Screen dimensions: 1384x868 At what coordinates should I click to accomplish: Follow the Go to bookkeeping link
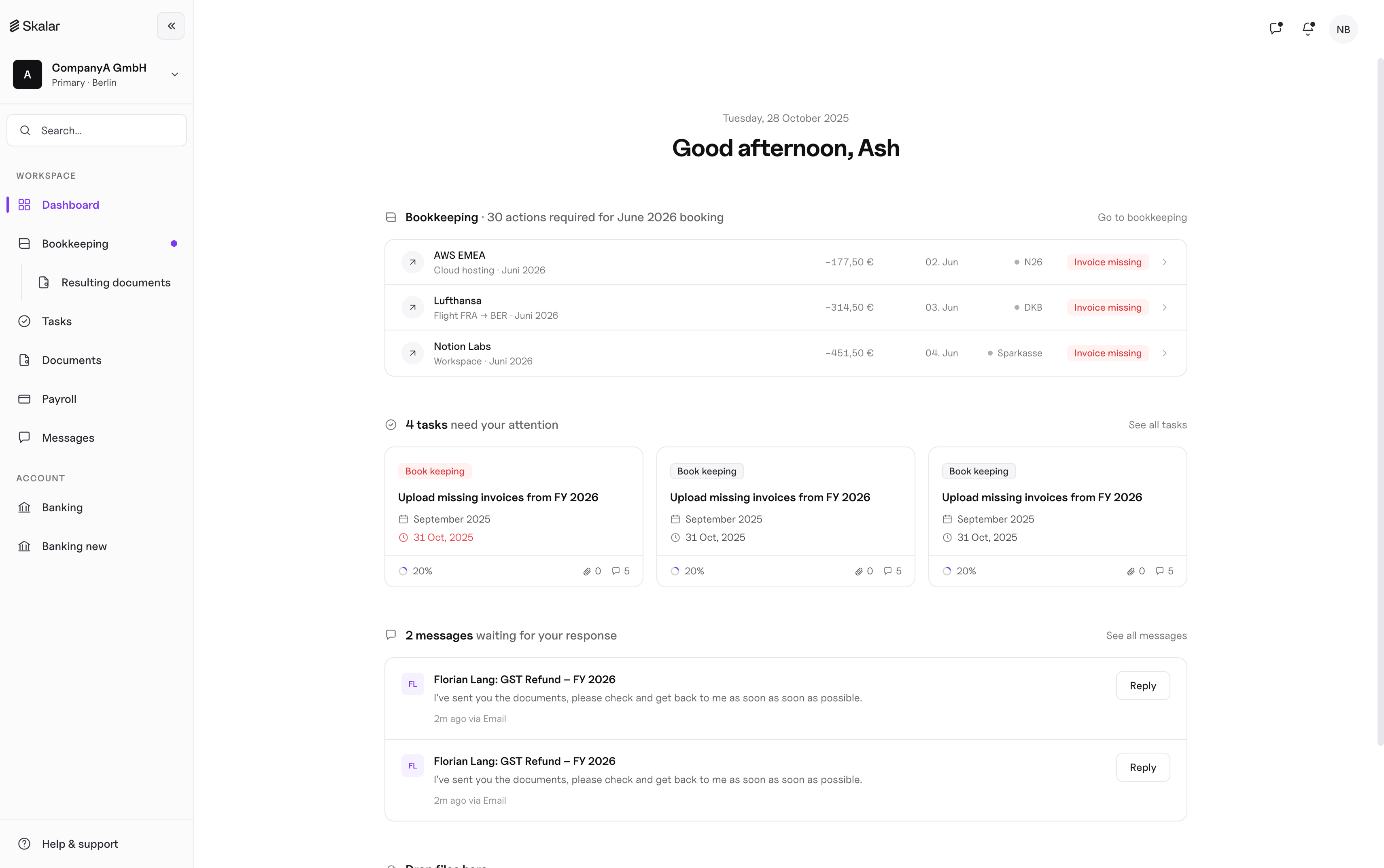[x=1142, y=218]
